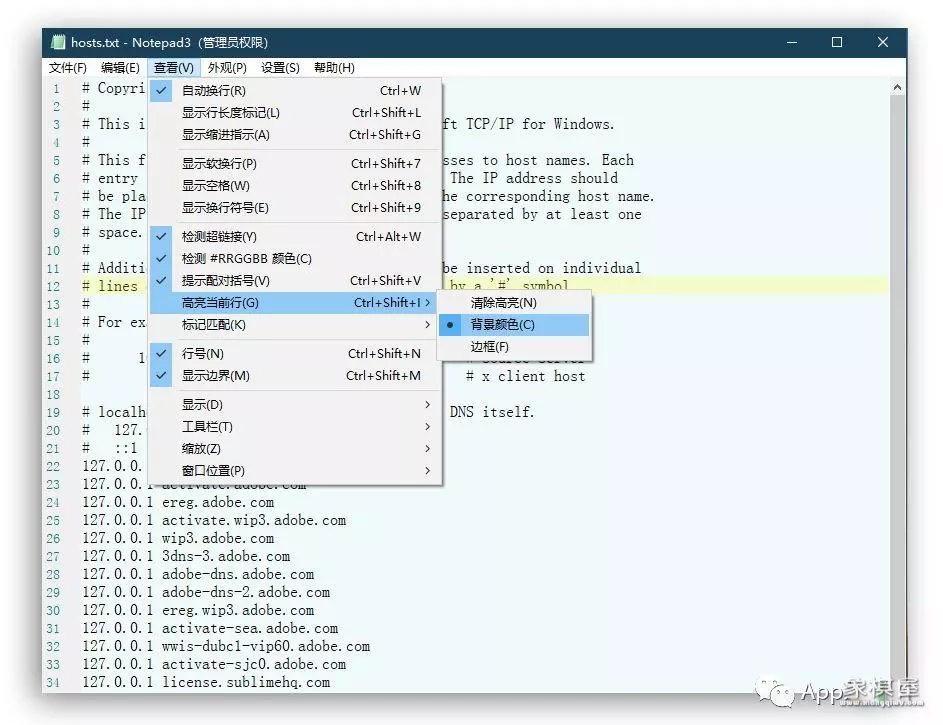The image size is (943, 725).
Task: Click line 'license.sublimehq.com'
Action: tap(246, 682)
